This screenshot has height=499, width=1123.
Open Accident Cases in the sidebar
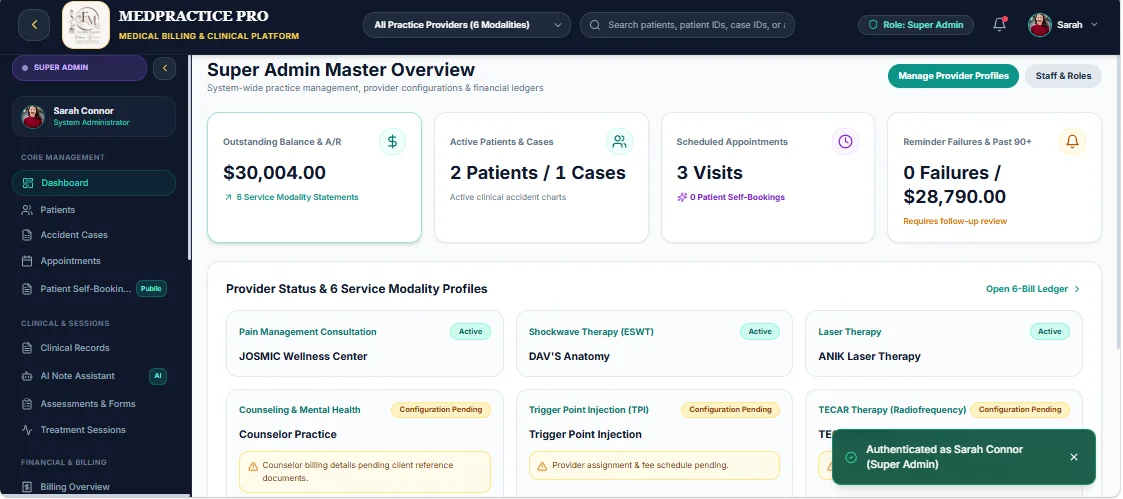click(x=94, y=235)
